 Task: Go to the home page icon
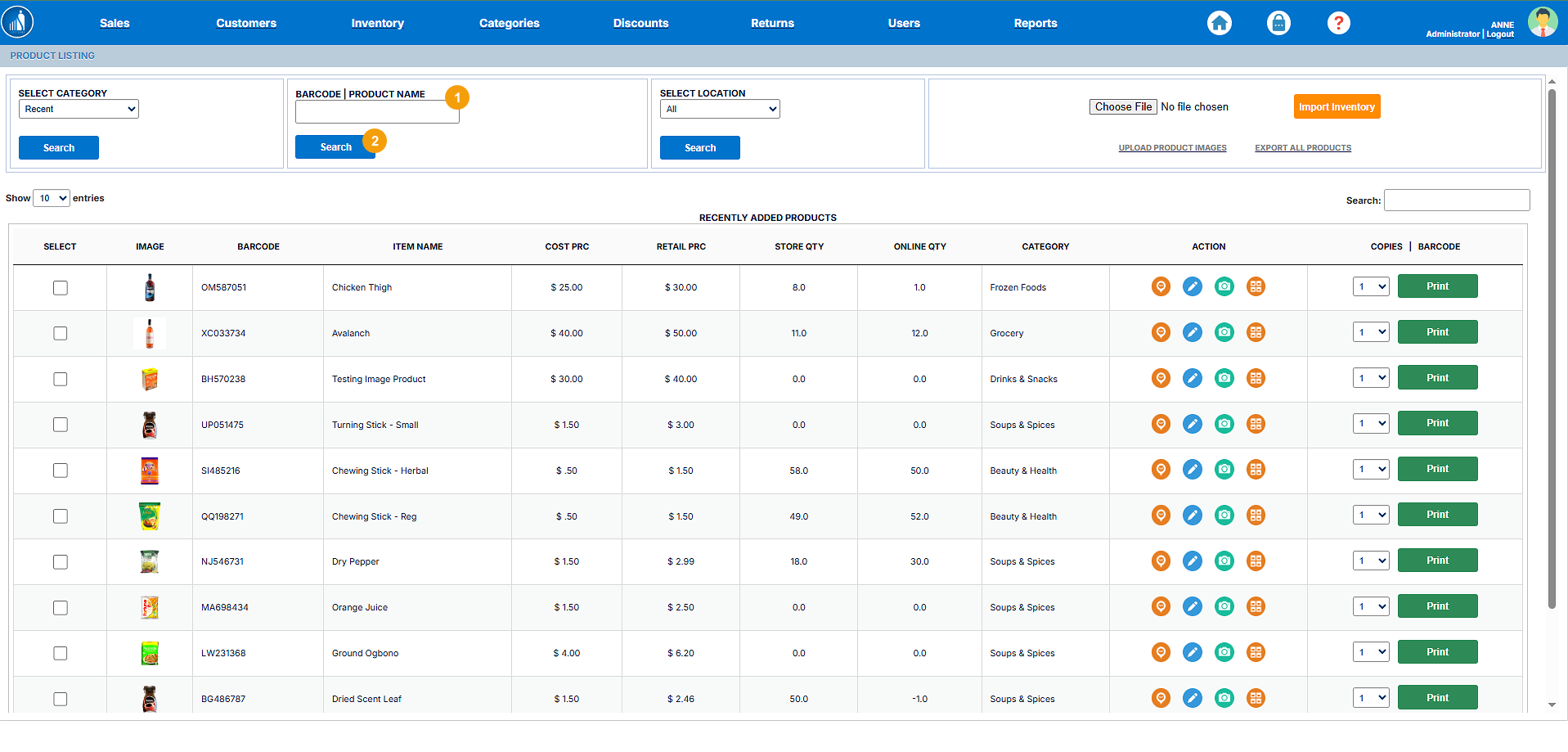pyautogui.click(x=1219, y=23)
